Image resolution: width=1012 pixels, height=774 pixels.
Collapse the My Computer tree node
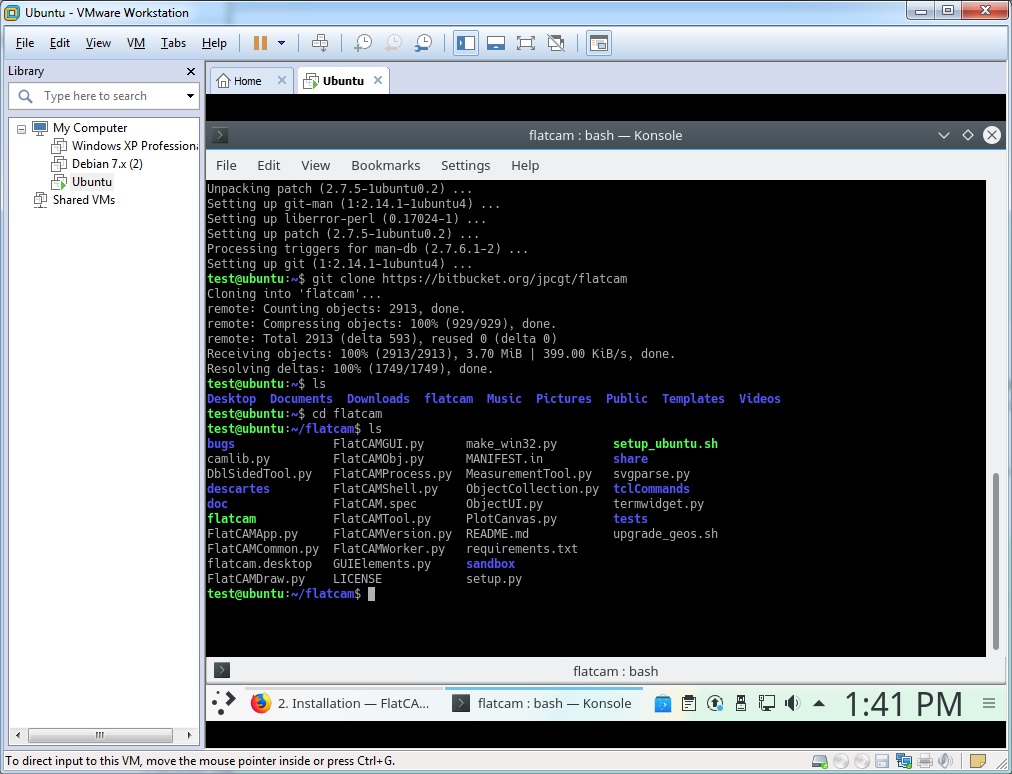(21, 128)
